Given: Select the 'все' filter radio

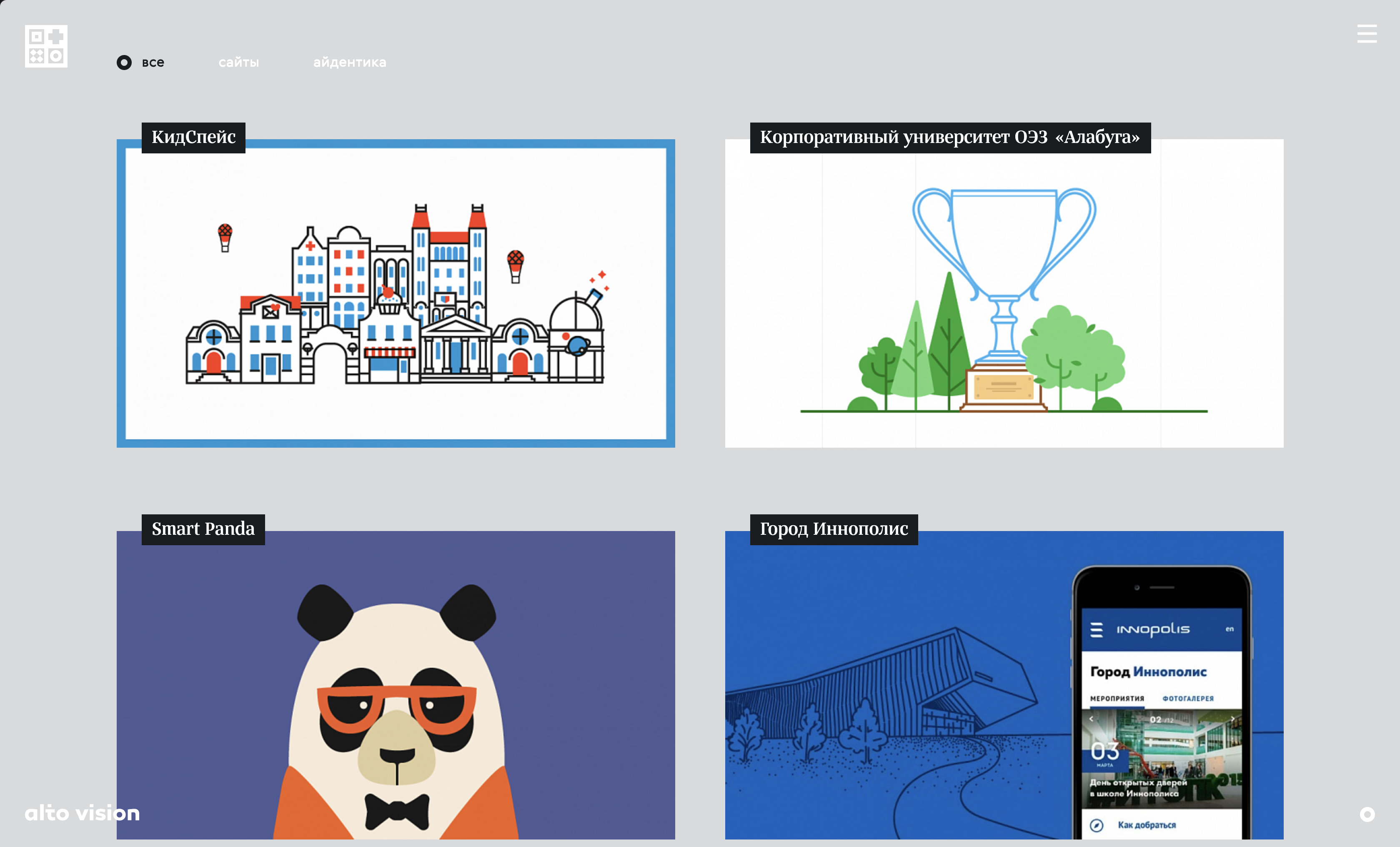Looking at the screenshot, I should point(124,63).
